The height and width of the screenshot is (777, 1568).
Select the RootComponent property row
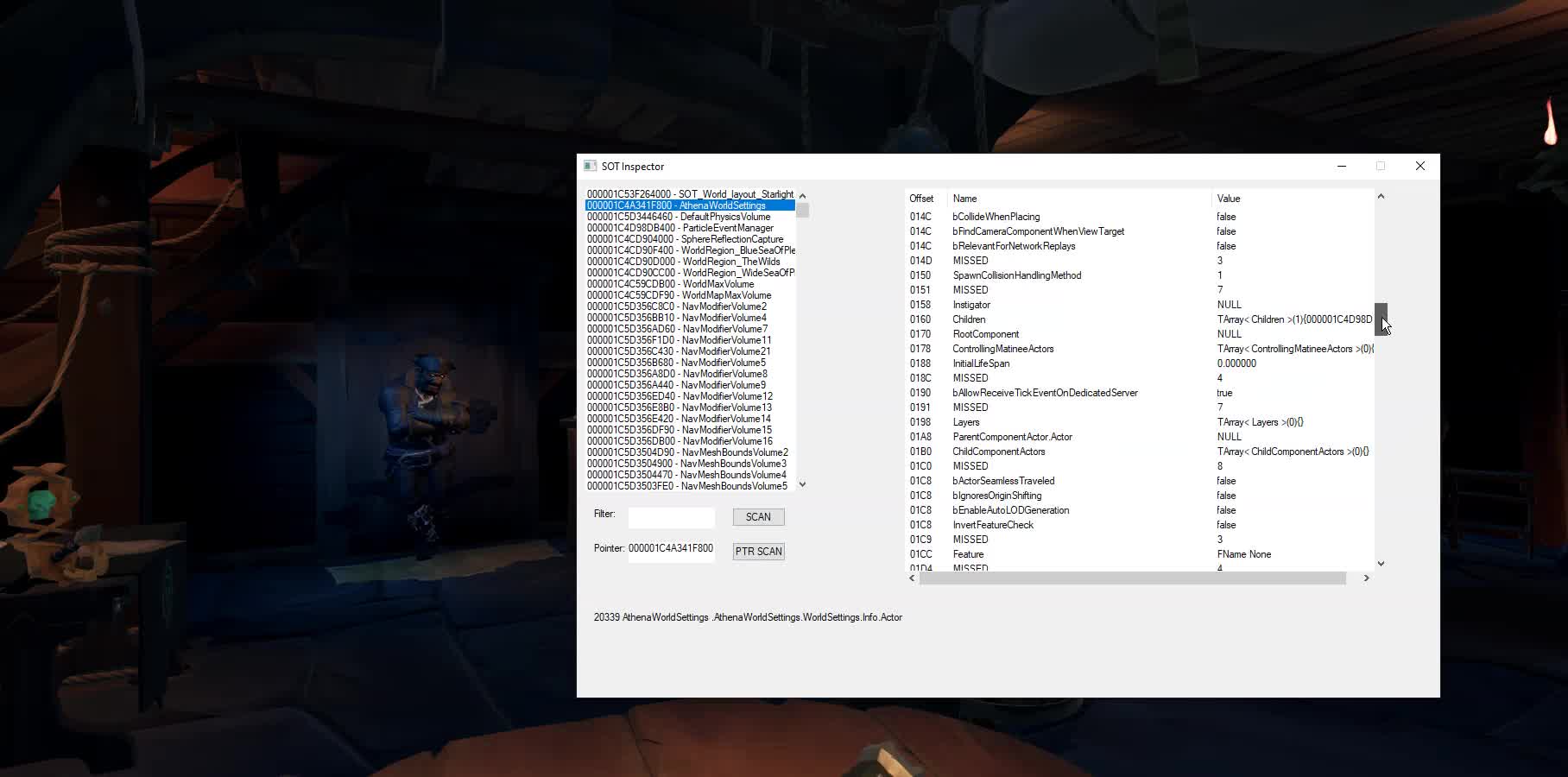(x=985, y=334)
